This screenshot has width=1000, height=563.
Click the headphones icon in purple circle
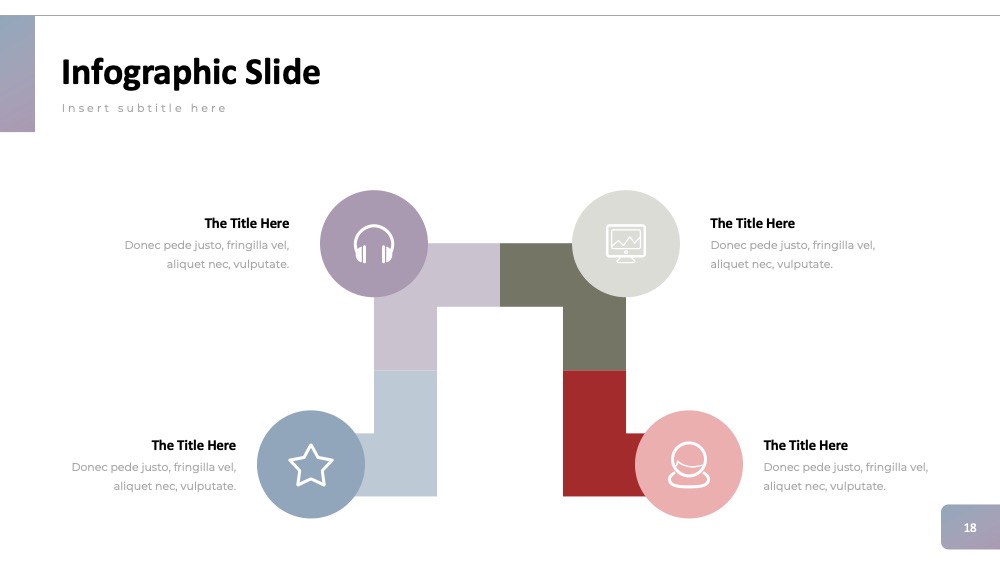[374, 244]
